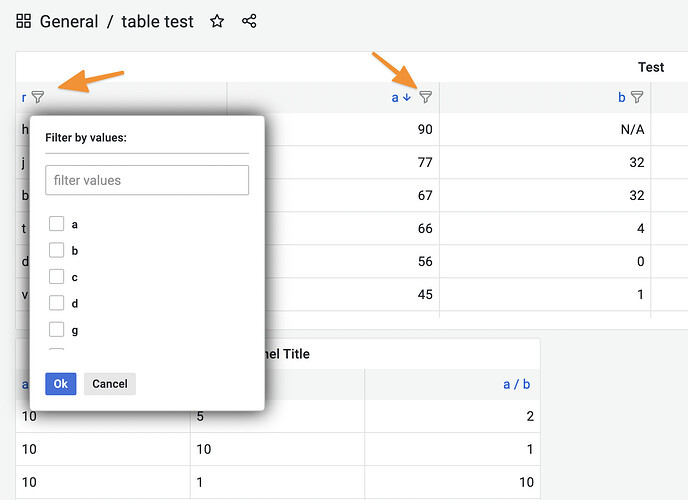Viewport: 688px width, 500px height.
Task: Star the table test dashboard
Action: tap(217, 21)
